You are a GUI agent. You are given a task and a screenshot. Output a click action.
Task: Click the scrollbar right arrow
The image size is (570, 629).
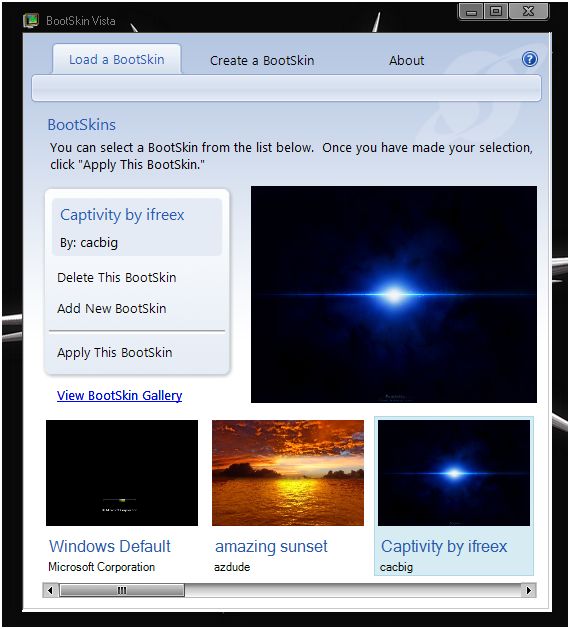pyautogui.click(x=528, y=590)
